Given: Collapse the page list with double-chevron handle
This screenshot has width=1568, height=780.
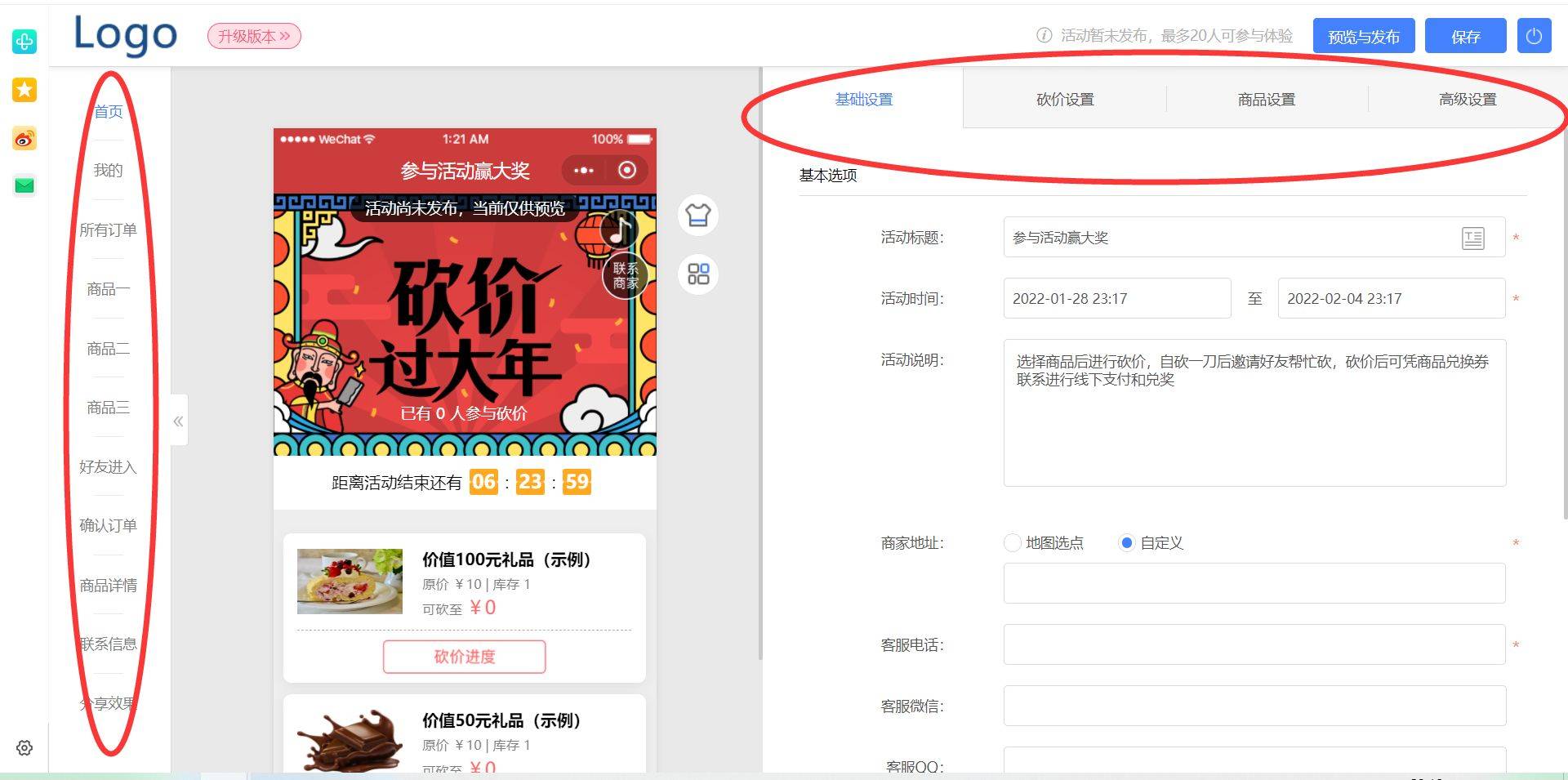Looking at the screenshot, I should [x=179, y=421].
